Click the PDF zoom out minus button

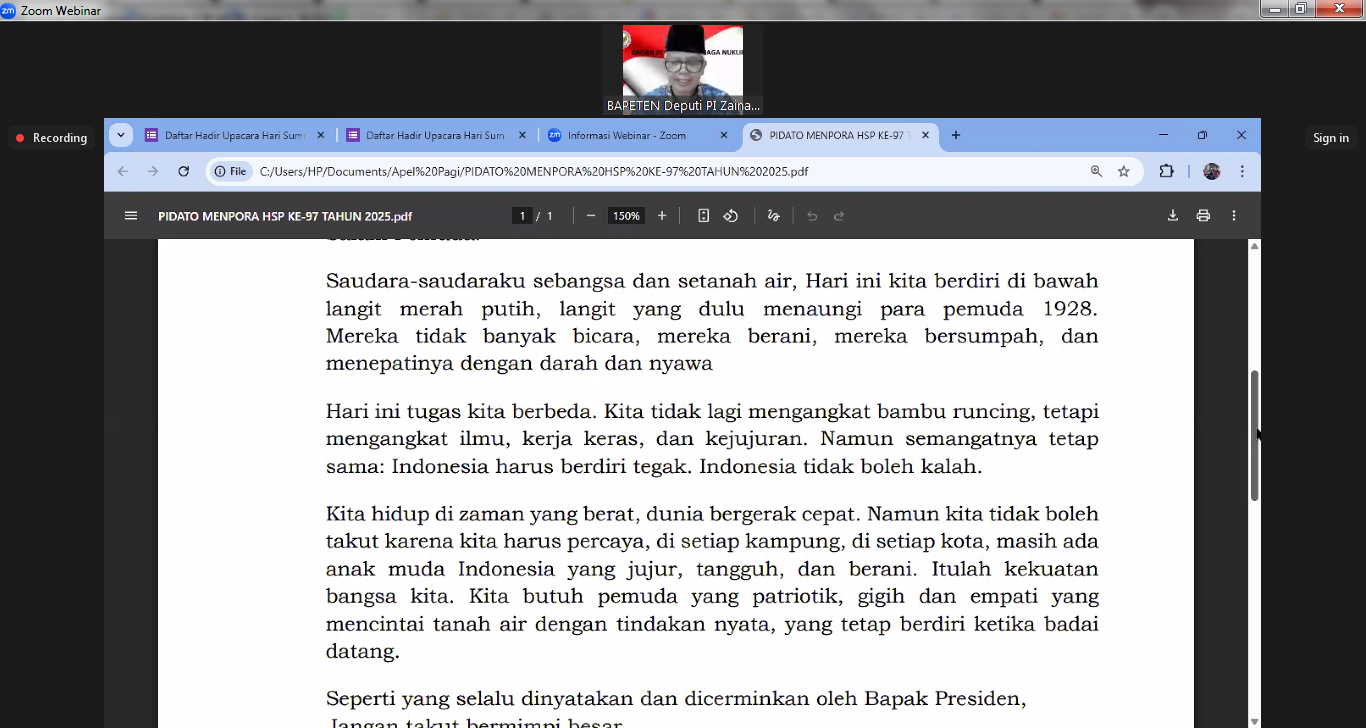pyautogui.click(x=591, y=216)
